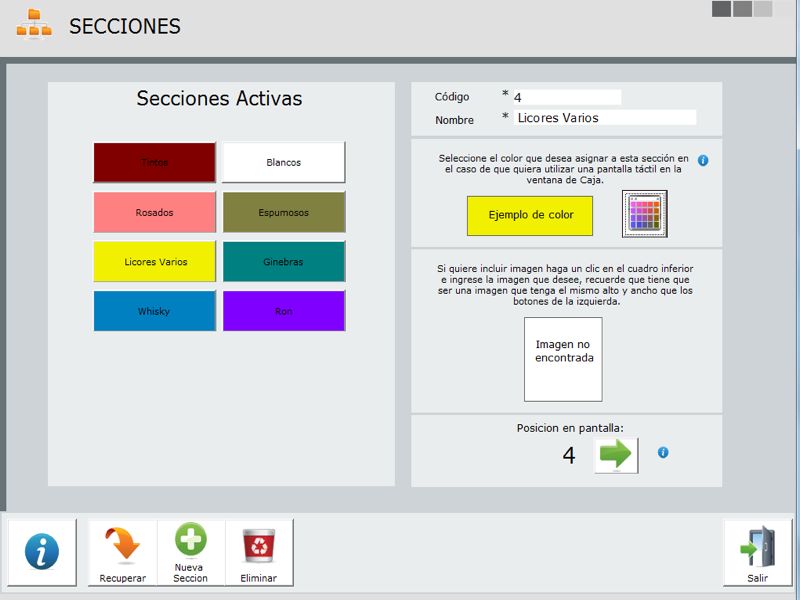Select the Blancos section button
Screen dimensions: 800x600
pyautogui.click(x=284, y=162)
